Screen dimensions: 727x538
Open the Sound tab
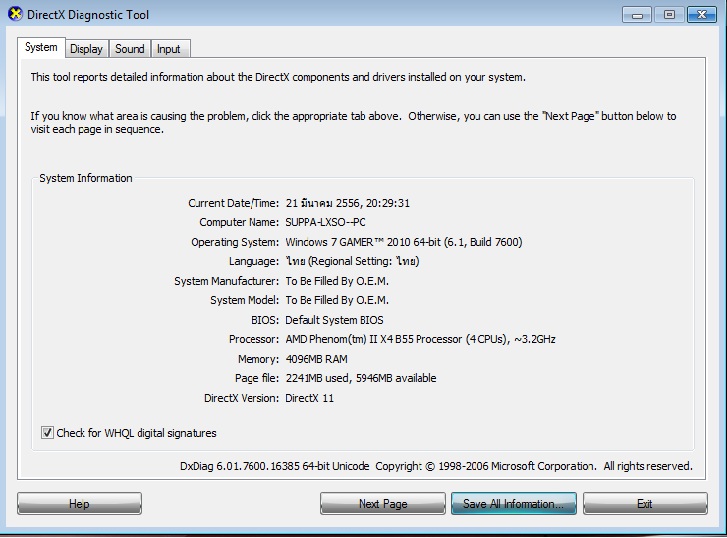pos(130,49)
